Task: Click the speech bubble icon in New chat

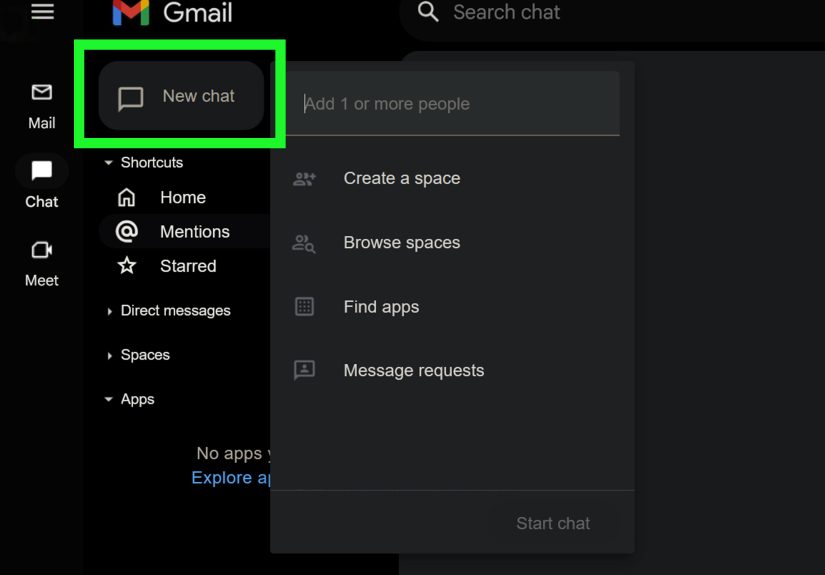Action: [130, 98]
